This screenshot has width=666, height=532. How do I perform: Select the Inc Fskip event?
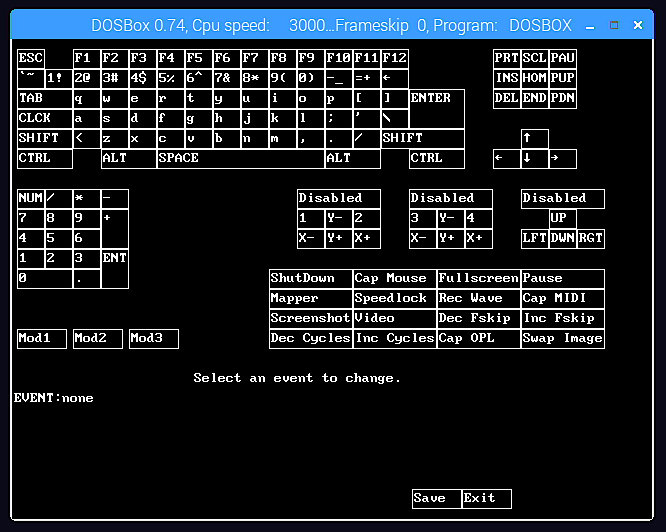(563, 319)
